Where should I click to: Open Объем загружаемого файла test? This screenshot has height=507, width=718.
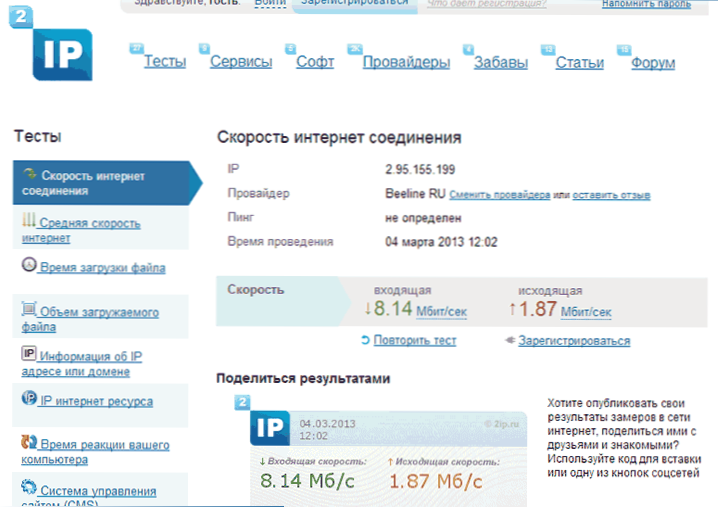pyautogui.click(x=90, y=319)
